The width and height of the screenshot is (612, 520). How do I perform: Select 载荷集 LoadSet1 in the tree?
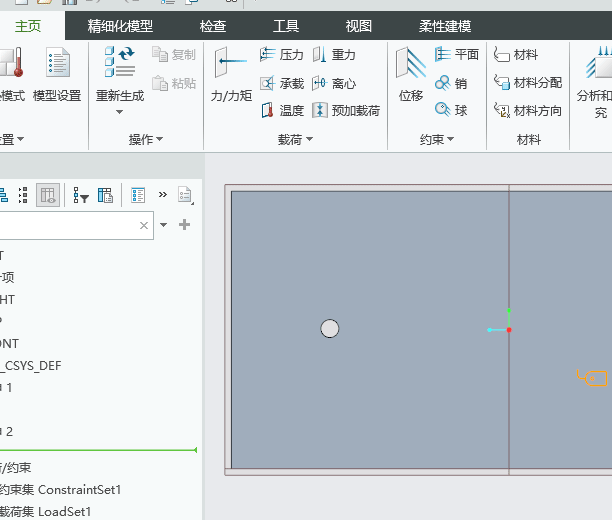tap(45, 511)
